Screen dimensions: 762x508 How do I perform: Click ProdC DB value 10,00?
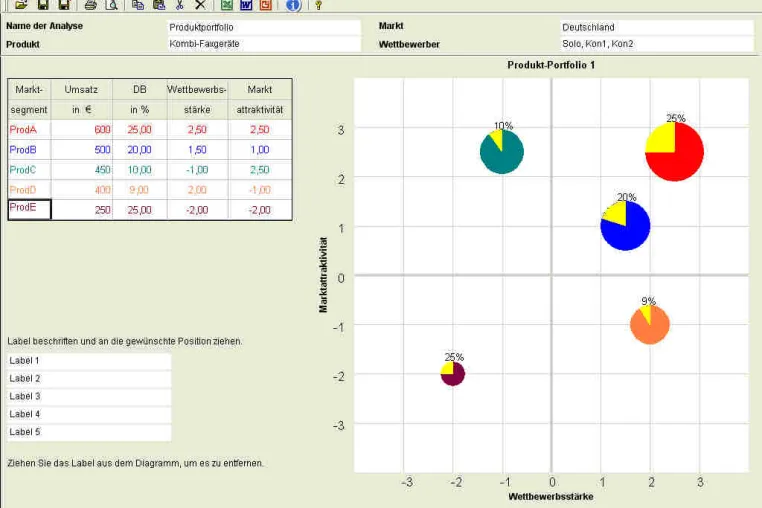(x=140, y=170)
